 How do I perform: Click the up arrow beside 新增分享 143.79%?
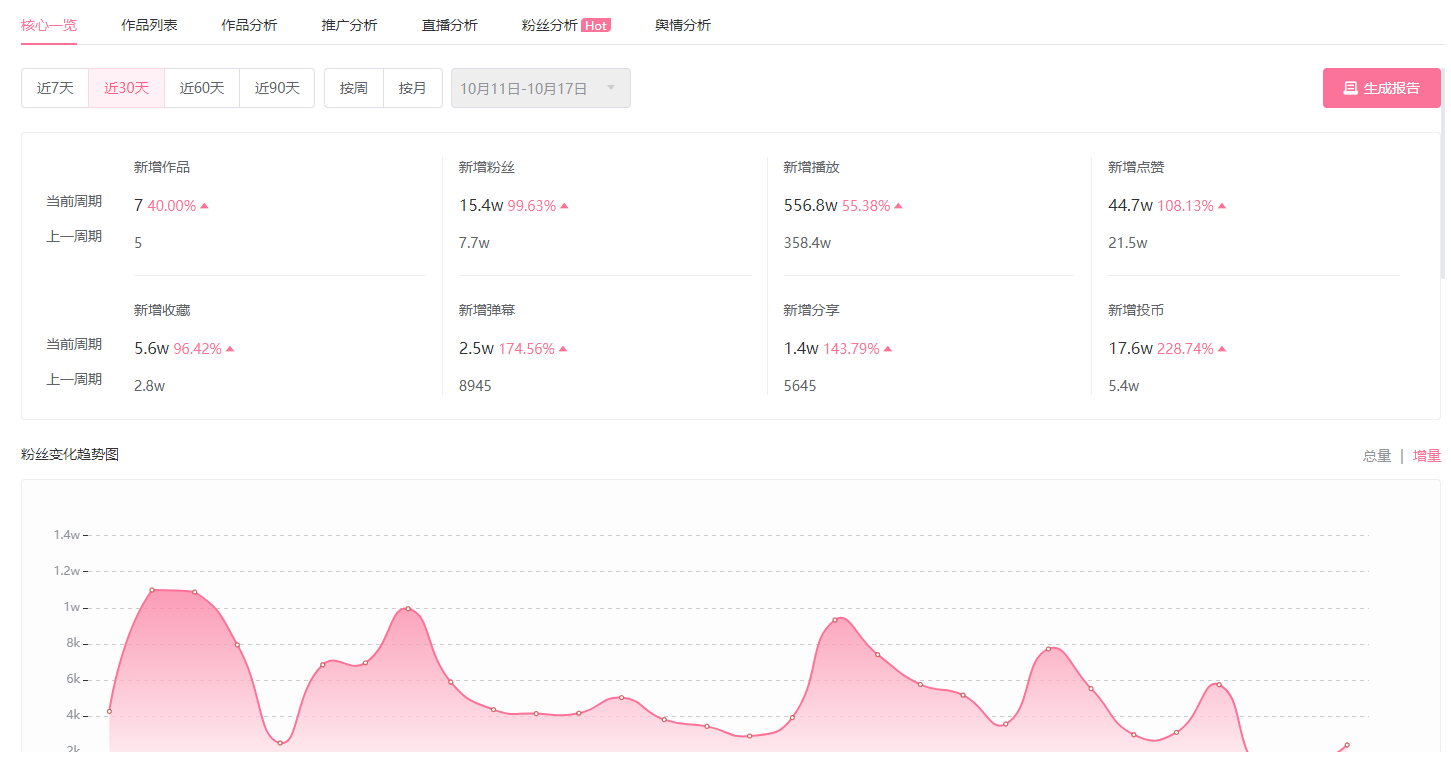click(888, 349)
